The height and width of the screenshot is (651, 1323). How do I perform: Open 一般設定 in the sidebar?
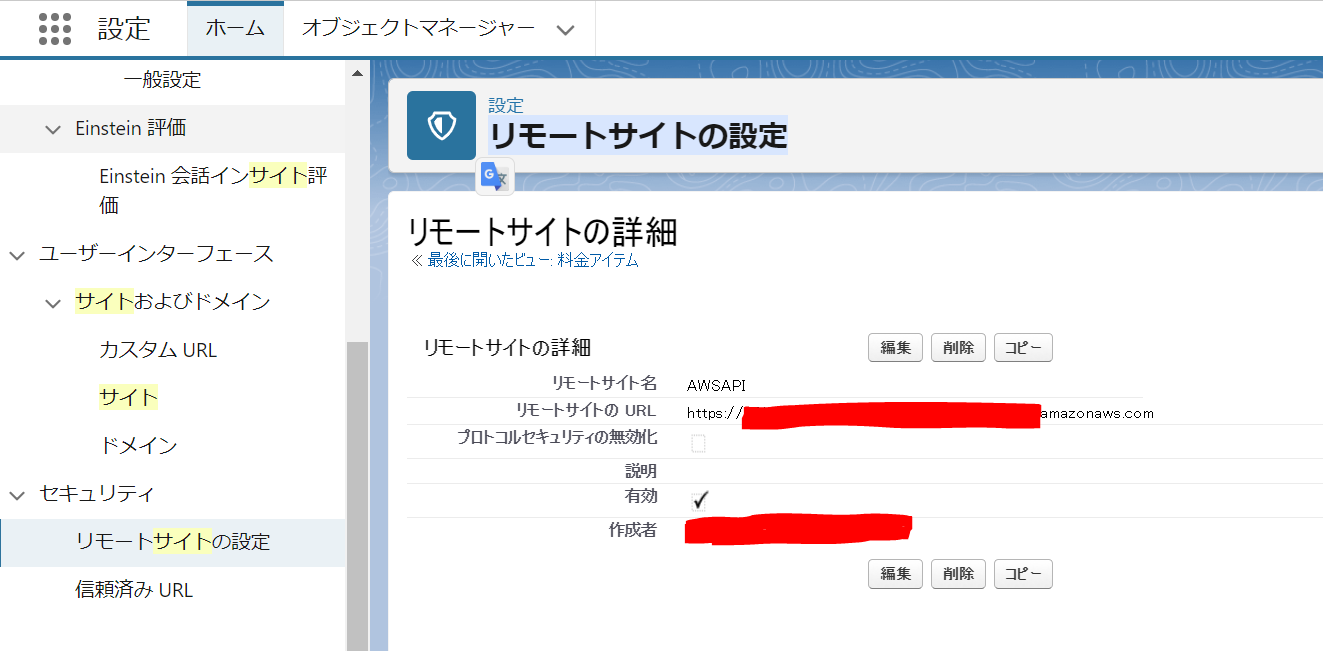point(162,80)
